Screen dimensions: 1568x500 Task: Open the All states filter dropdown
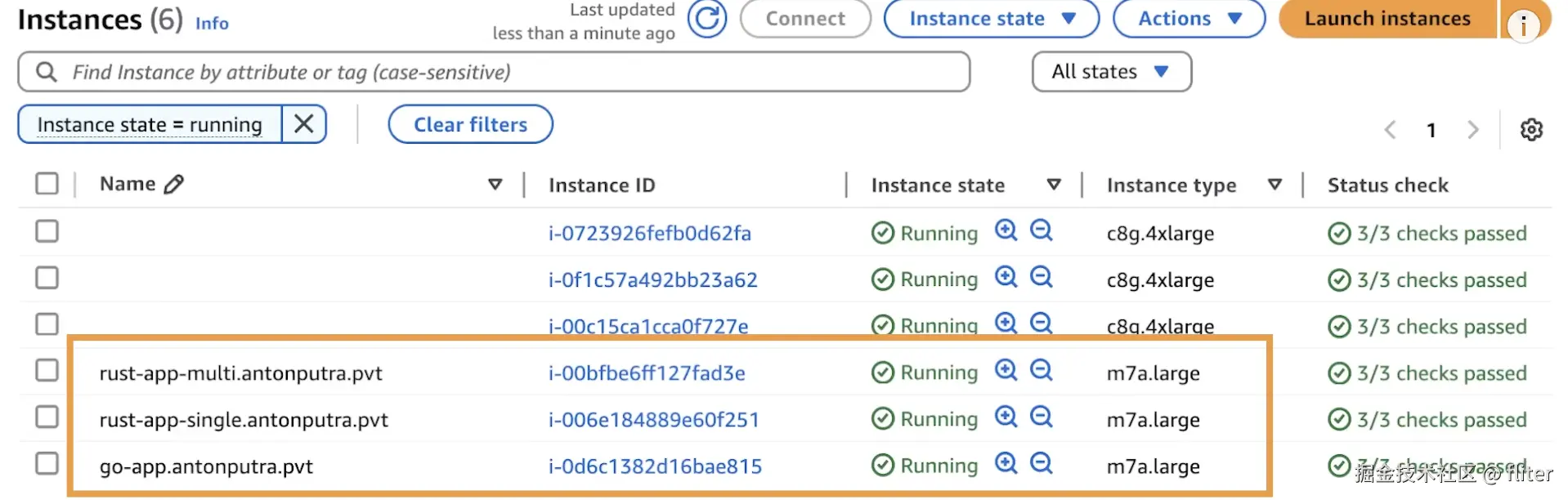coord(1110,72)
